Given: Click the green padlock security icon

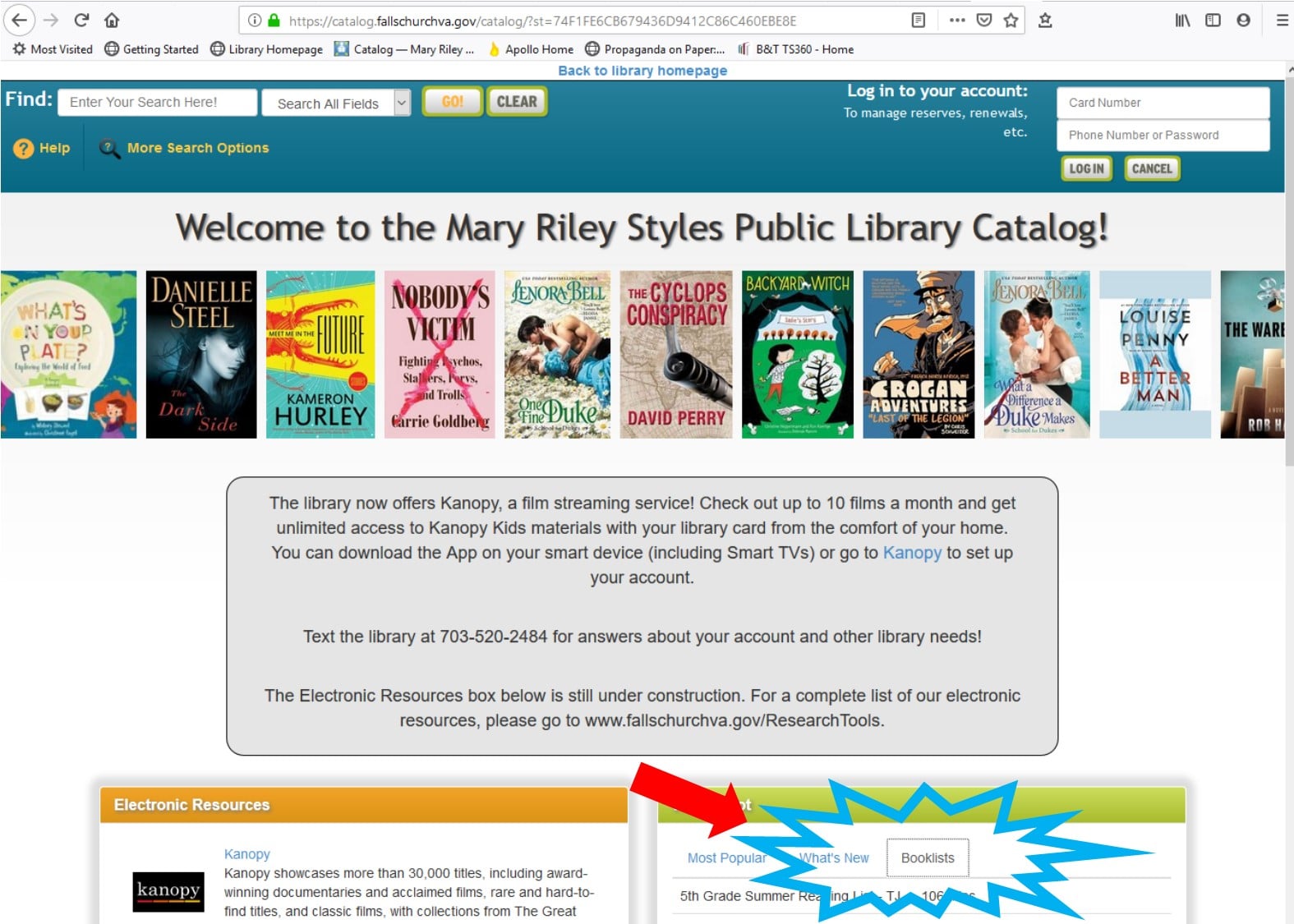Looking at the screenshot, I should [274, 21].
